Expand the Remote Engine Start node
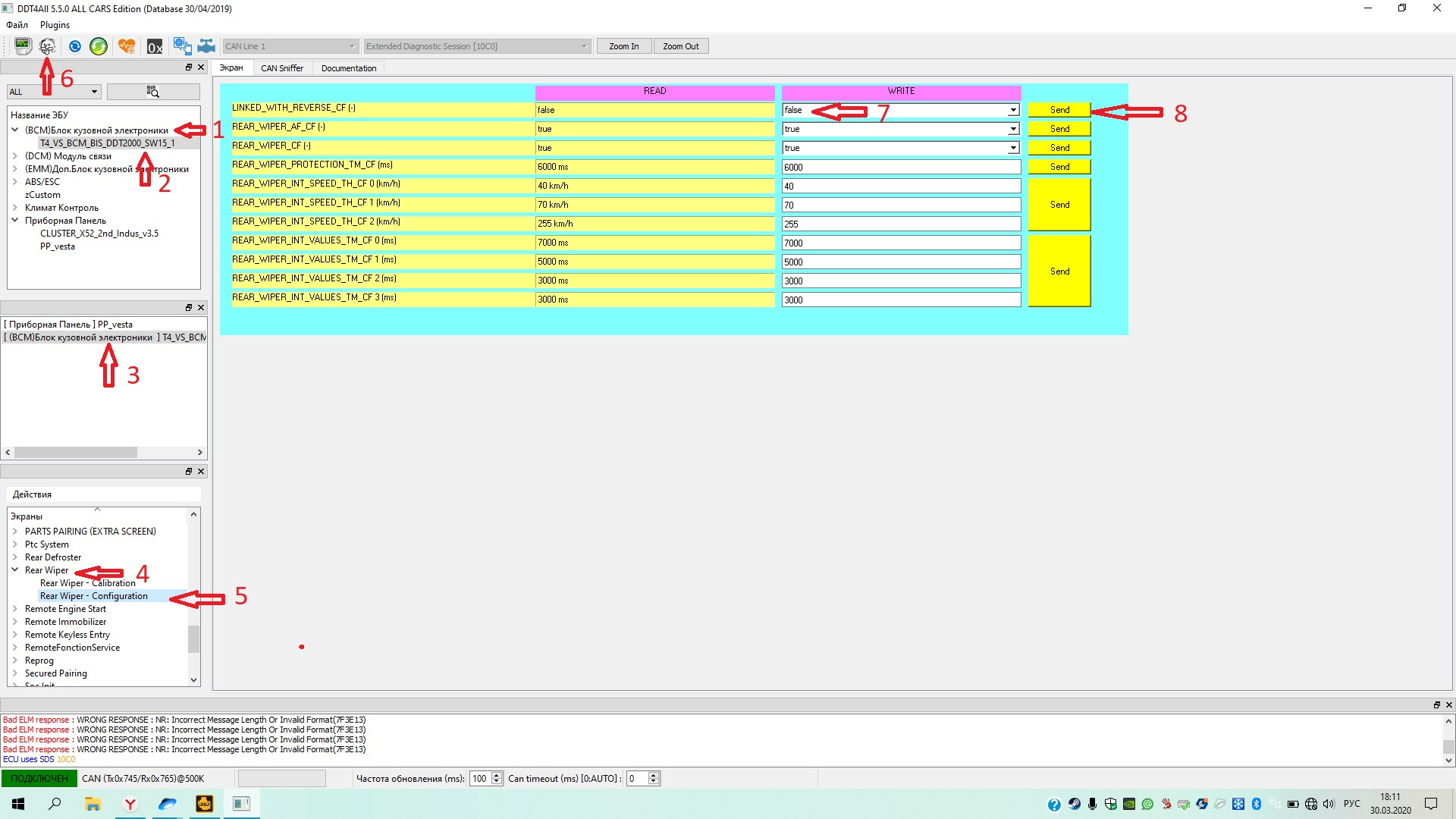 coord(14,609)
